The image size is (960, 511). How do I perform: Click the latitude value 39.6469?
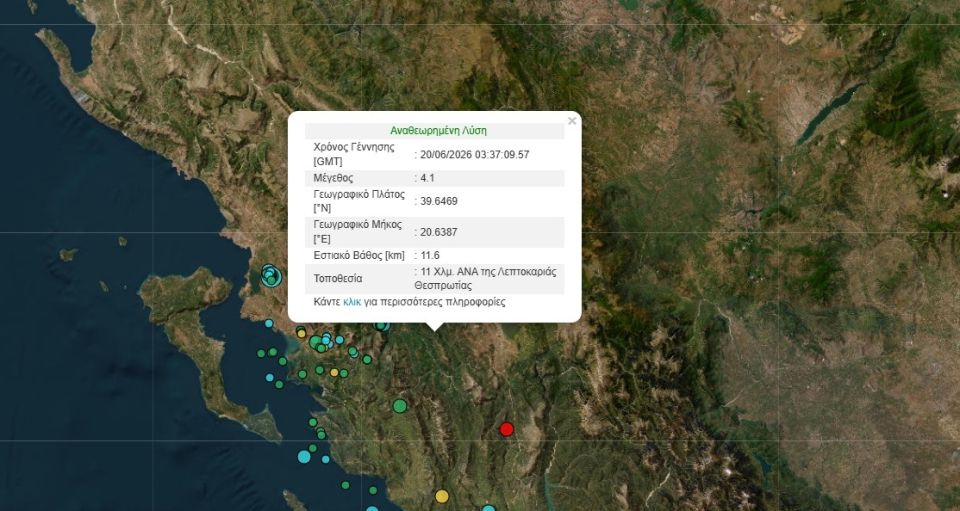pyautogui.click(x=439, y=201)
